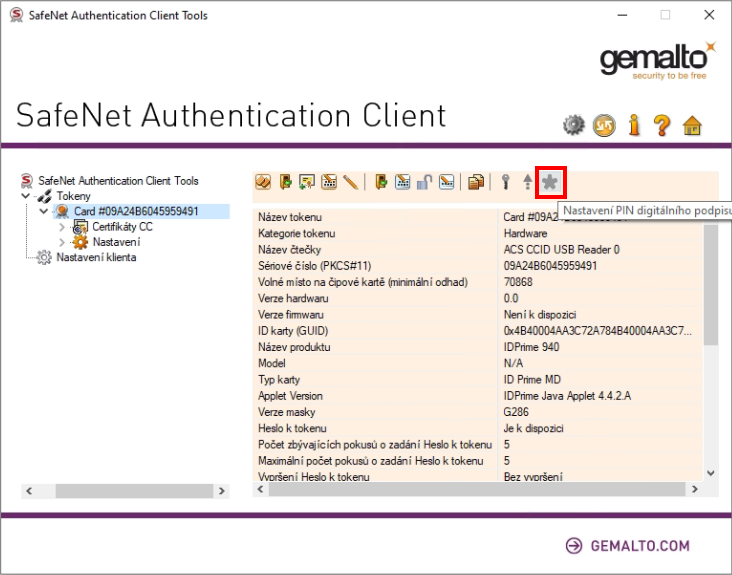
Task: Select Certifikáty CC tree item
Action: pyautogui.click(x=122, y=227)
